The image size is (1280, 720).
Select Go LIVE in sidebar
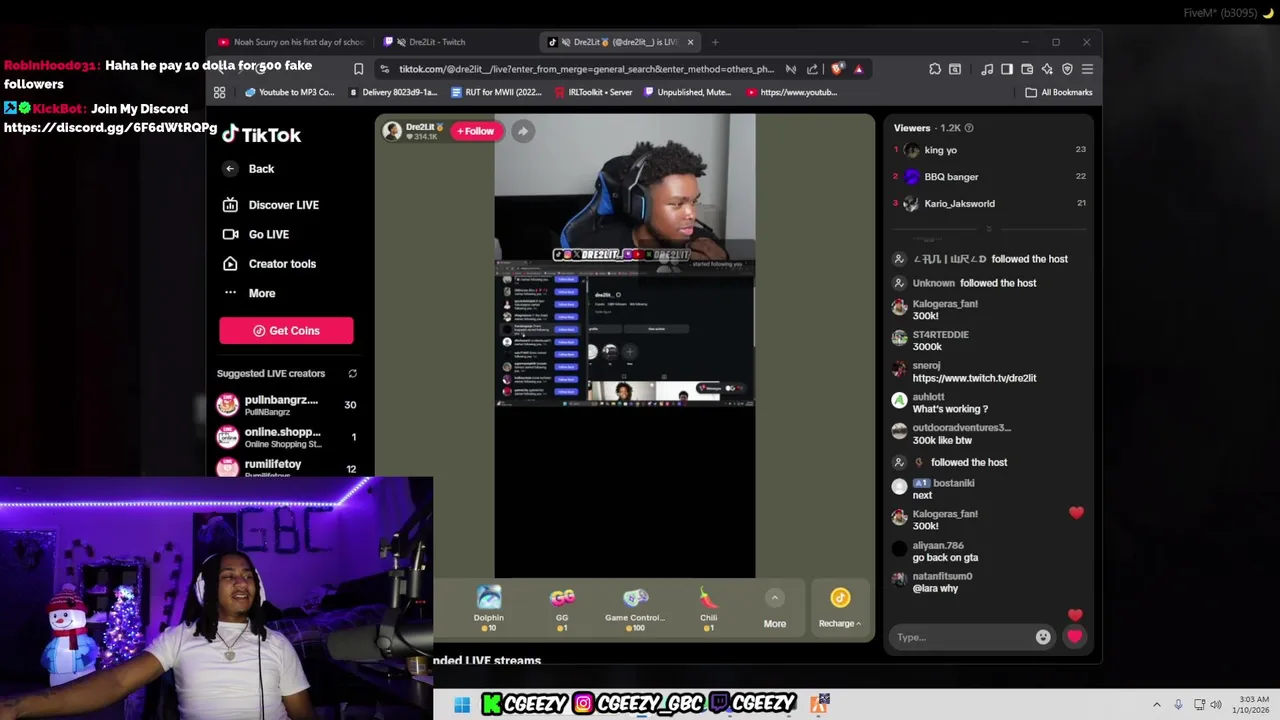point(256,234)
